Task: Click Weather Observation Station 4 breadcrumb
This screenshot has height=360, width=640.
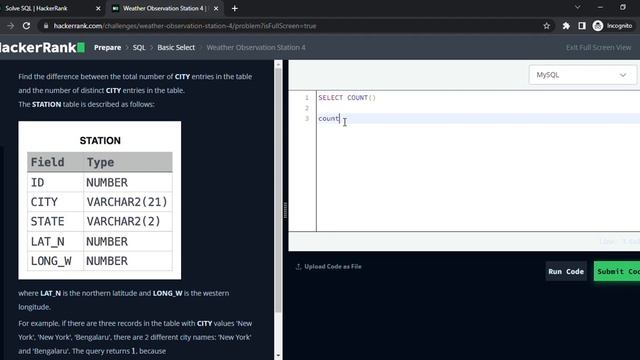Action: coord(256,47)
